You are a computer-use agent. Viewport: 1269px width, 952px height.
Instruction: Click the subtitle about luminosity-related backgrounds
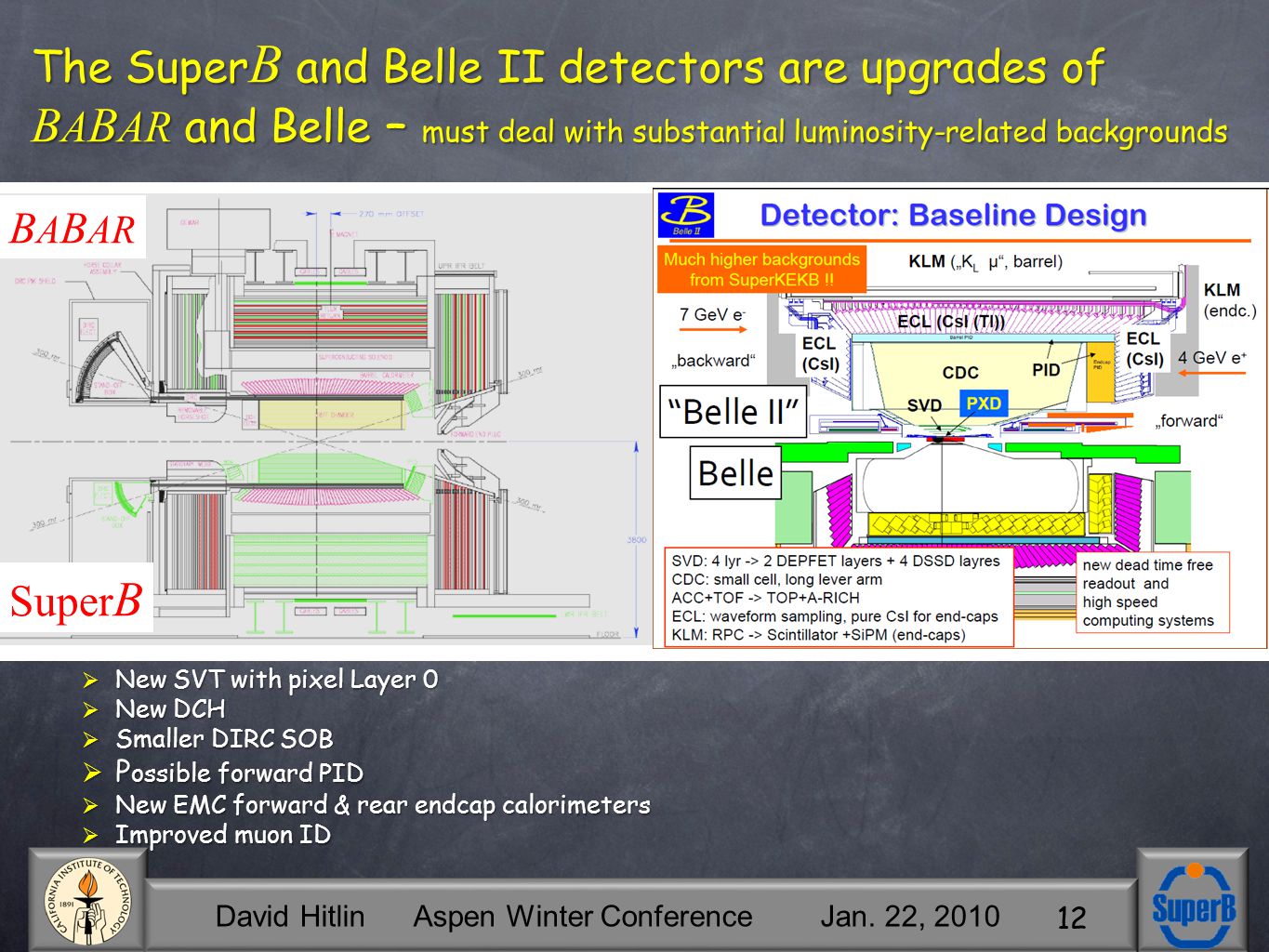(x=824, y=132)
